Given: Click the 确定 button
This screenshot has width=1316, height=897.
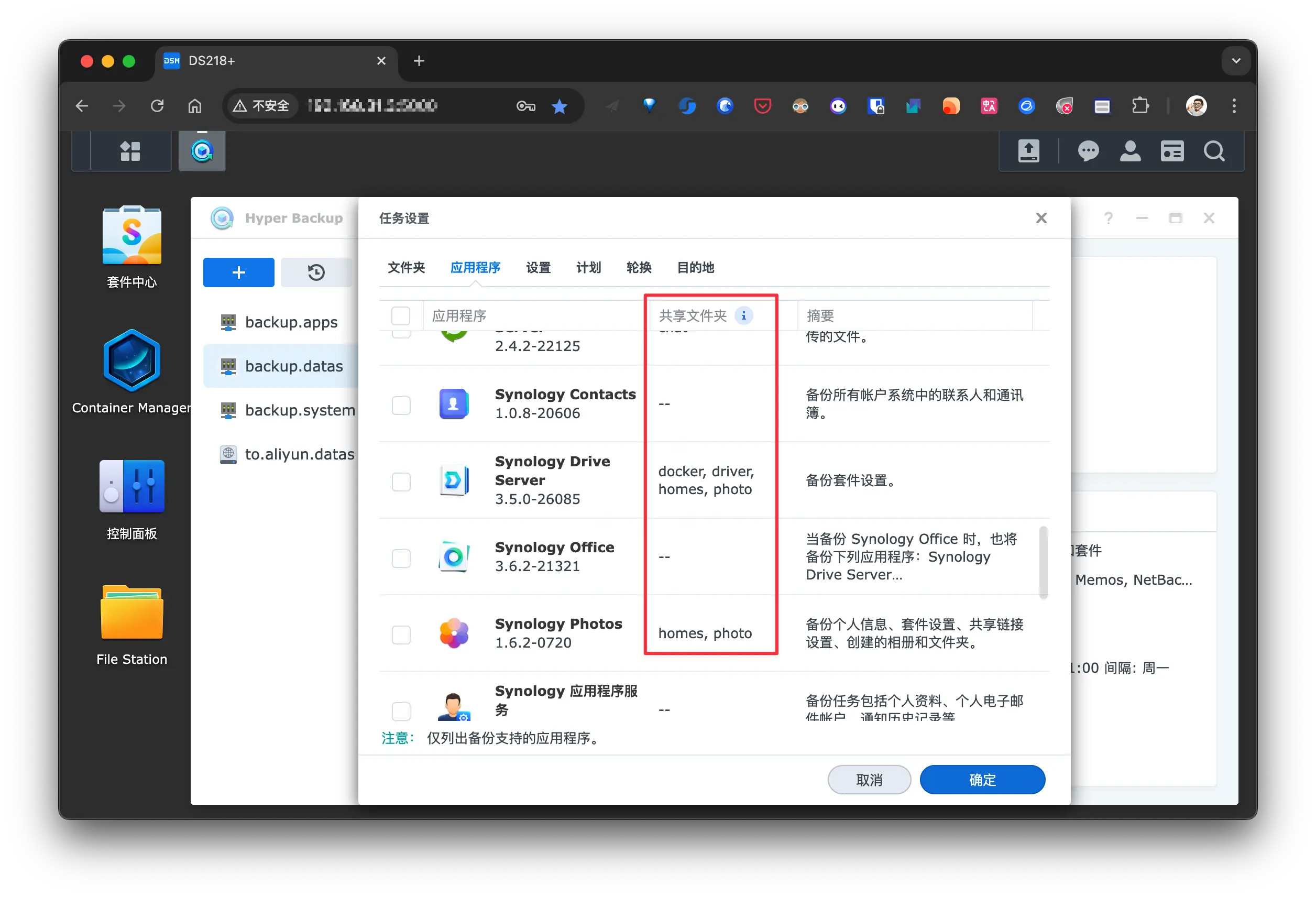Looking at the screenshot, I should tap(982, 780).
